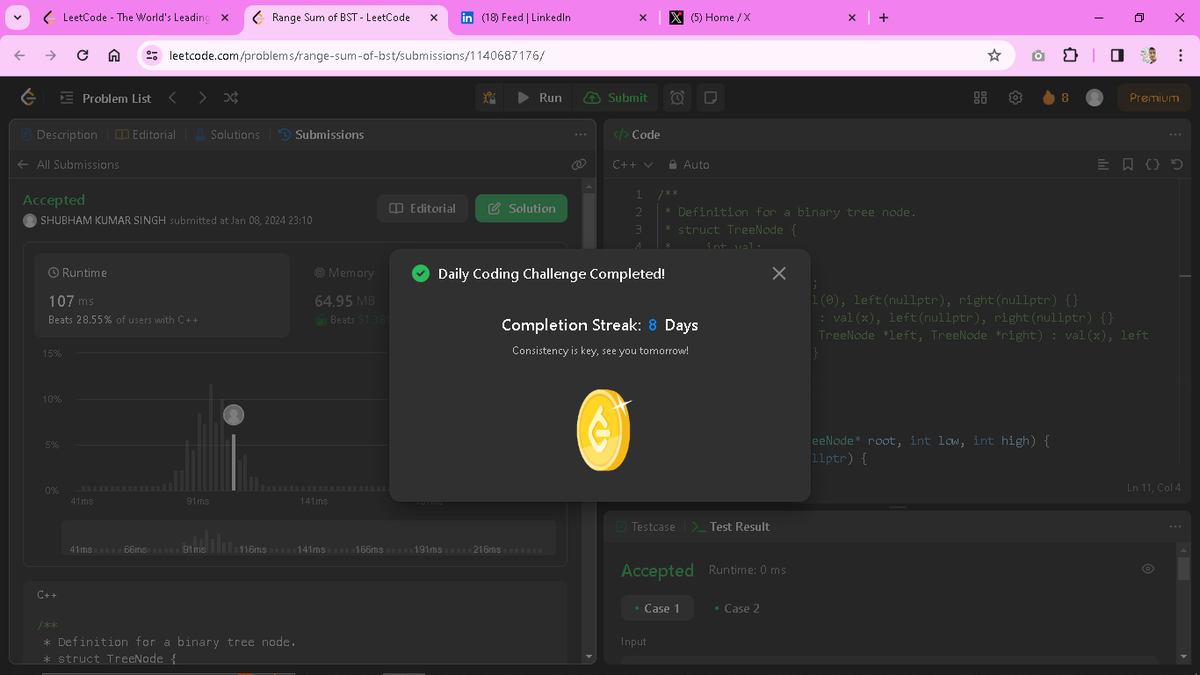Switch to the Editorial tab

tap(146, 135)
